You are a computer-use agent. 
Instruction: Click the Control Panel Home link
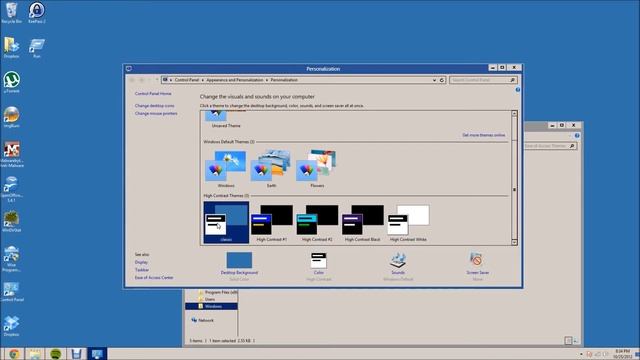pyautogui.click(x=153, y=93)
